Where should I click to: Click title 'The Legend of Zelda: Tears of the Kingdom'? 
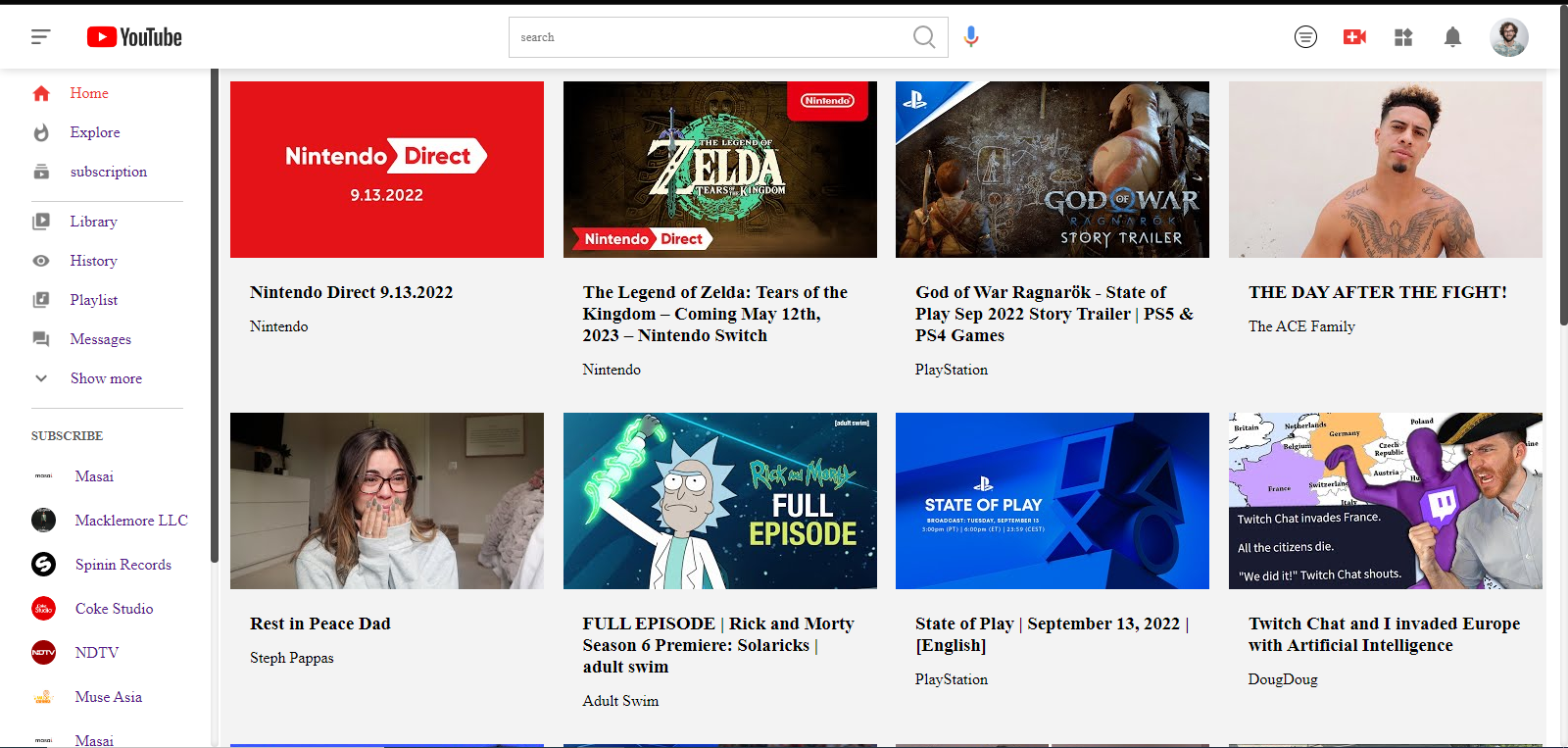point(715,314)
